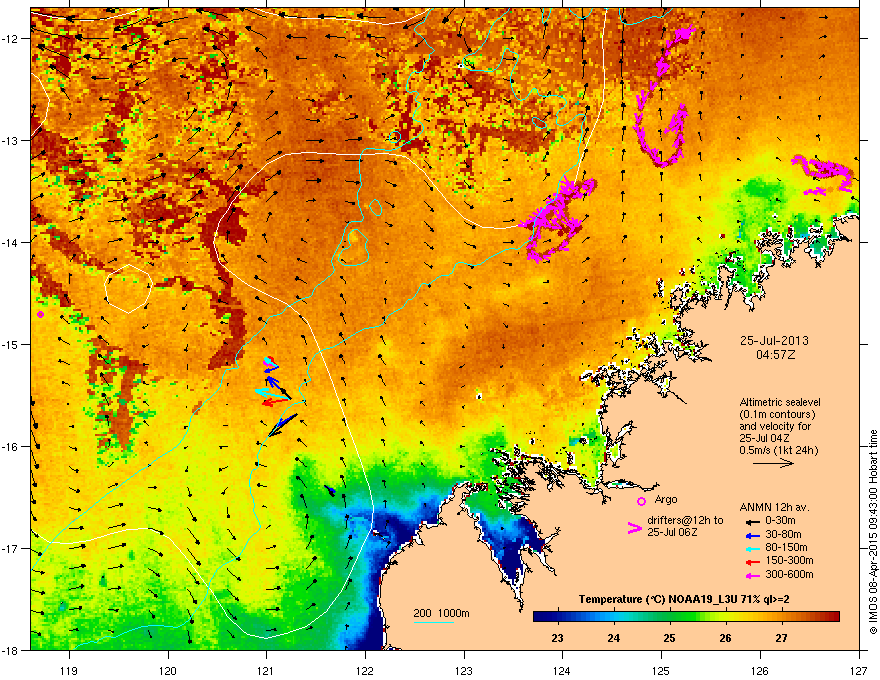Click the latitude axis label -12

[x=10, y=38]
